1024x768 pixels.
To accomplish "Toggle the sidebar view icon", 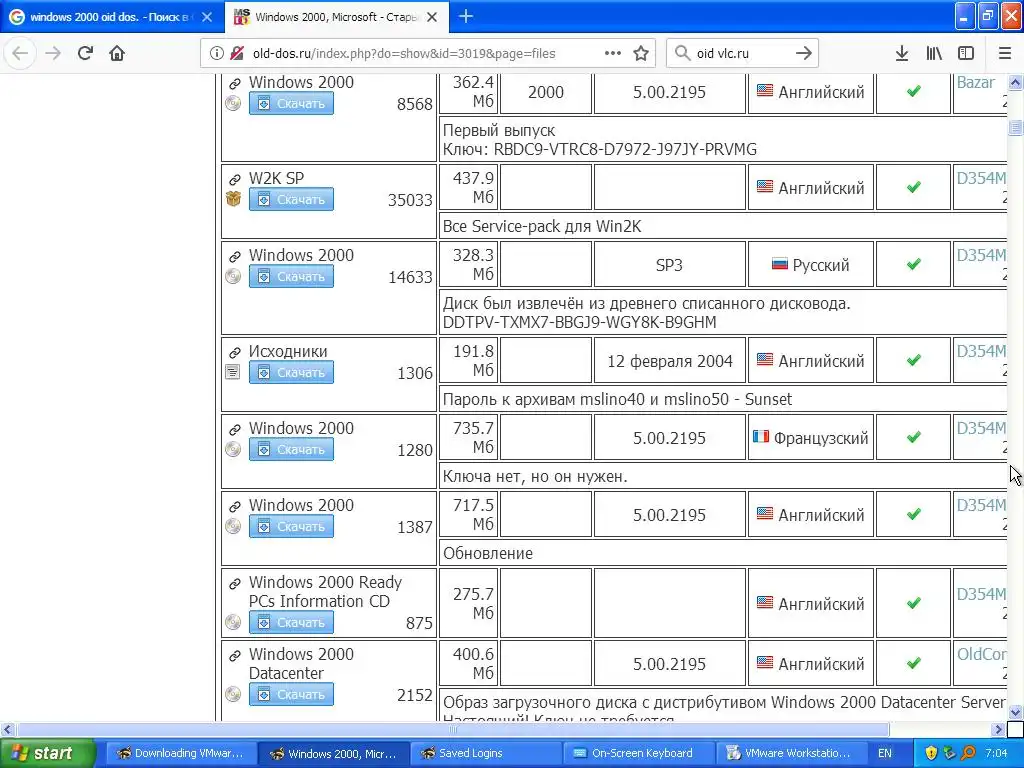I will (966, 53).
